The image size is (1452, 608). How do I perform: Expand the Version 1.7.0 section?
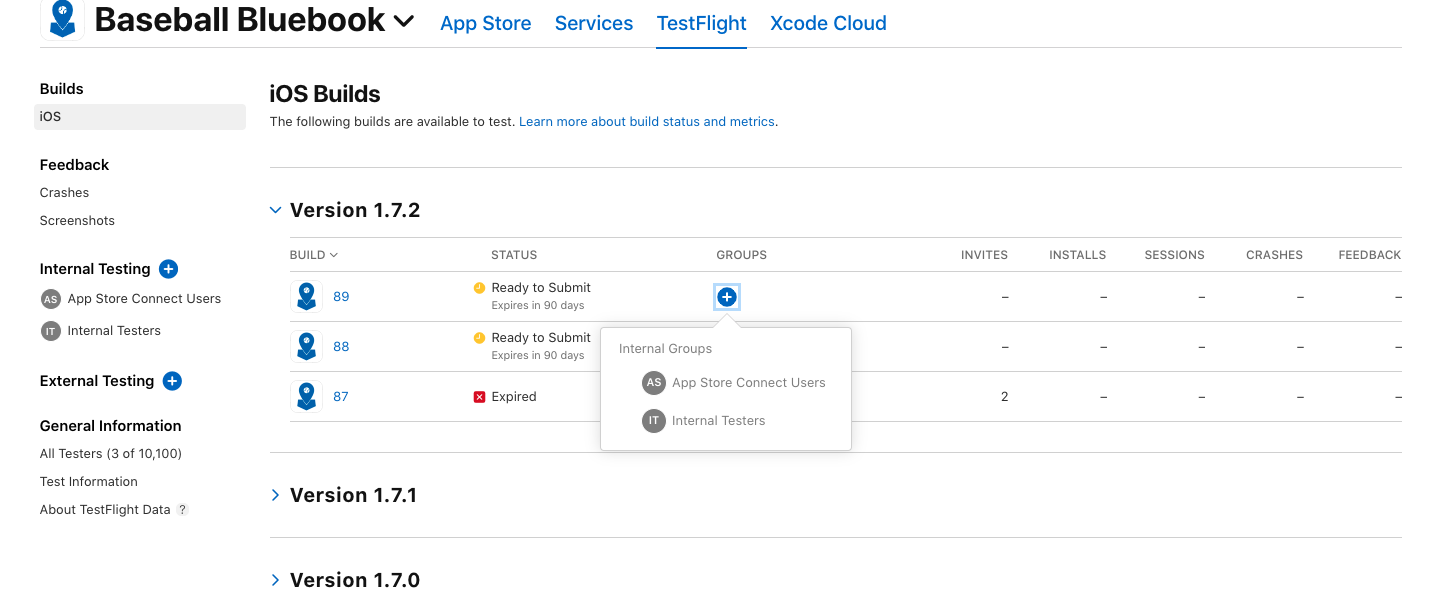pyautogui.click(x=275, y=580)
